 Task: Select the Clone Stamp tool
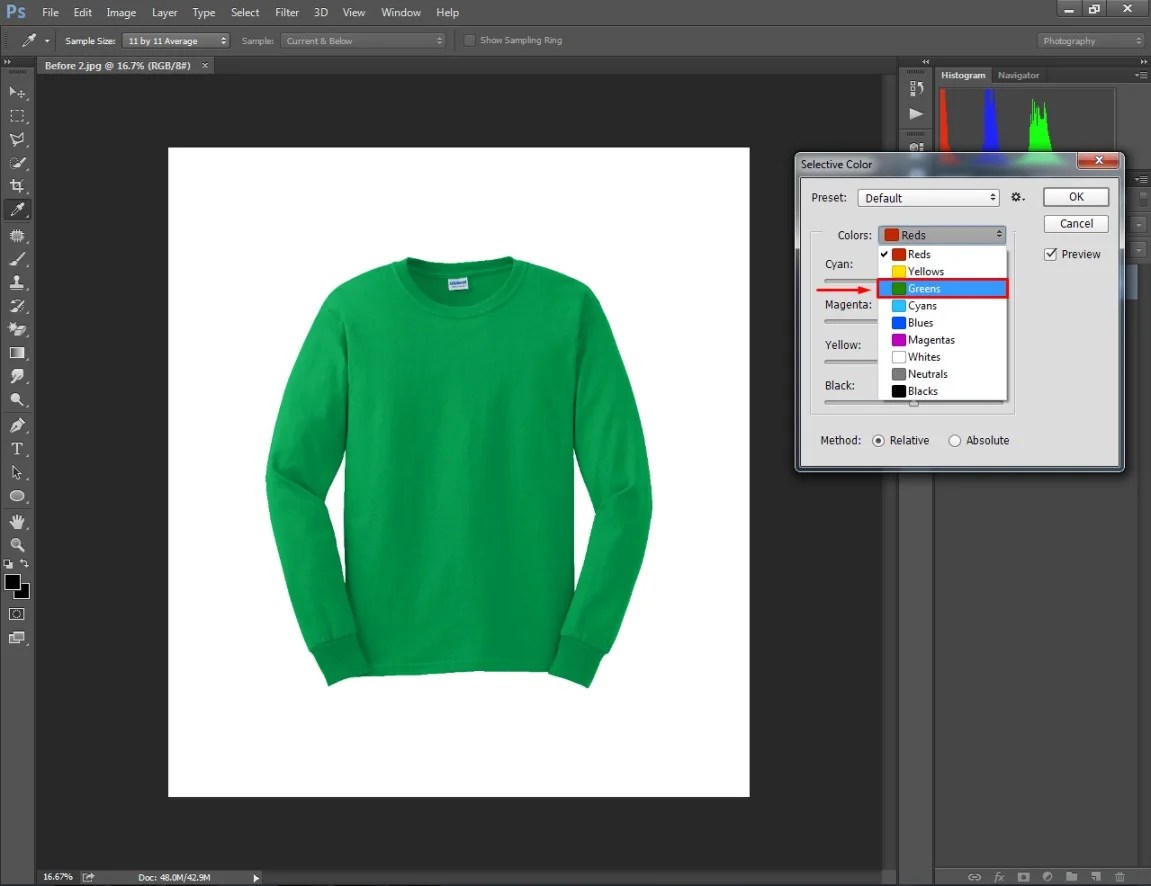click(x=17, y=282)
